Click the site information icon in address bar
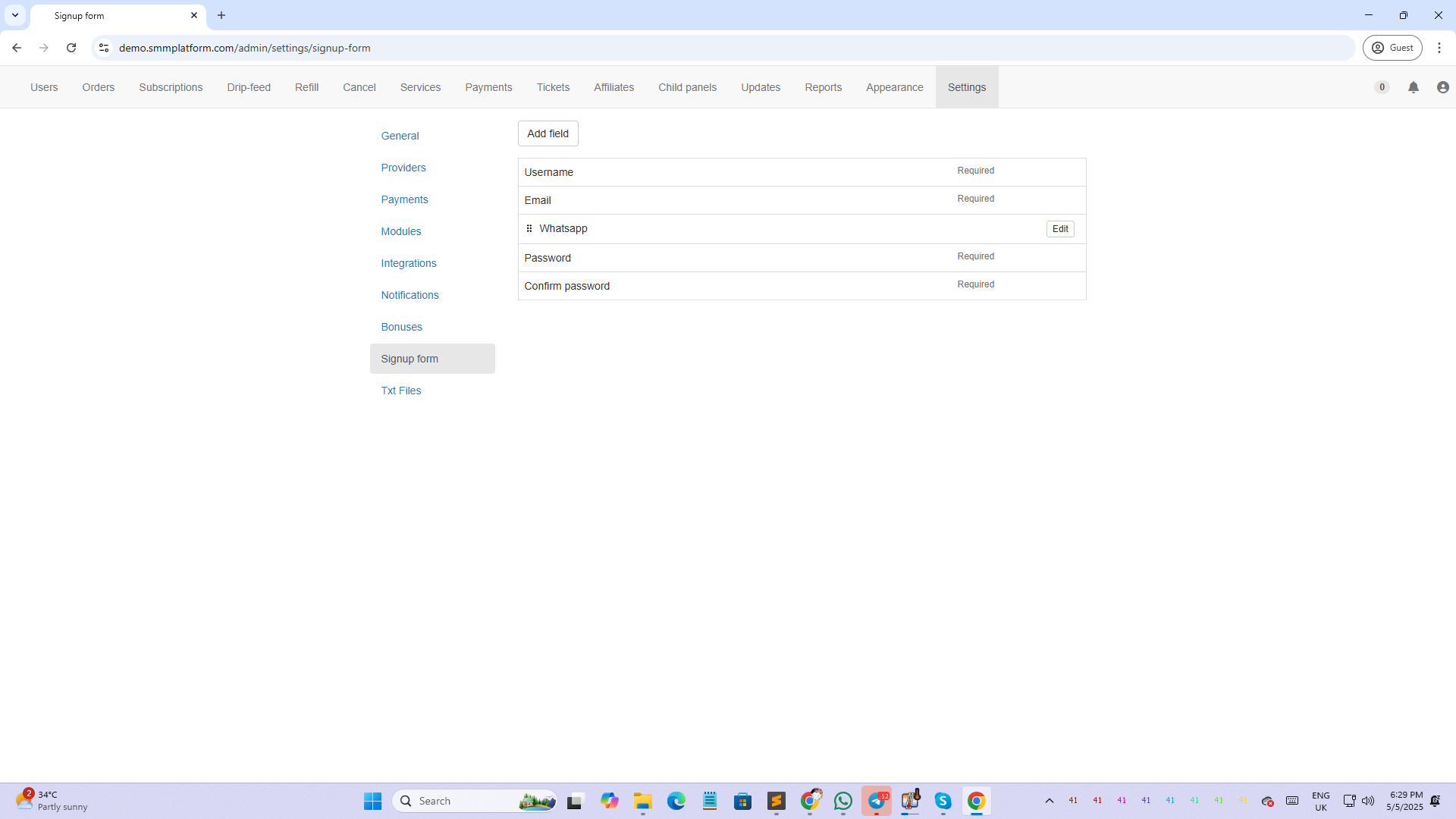 tap(104, 48)
